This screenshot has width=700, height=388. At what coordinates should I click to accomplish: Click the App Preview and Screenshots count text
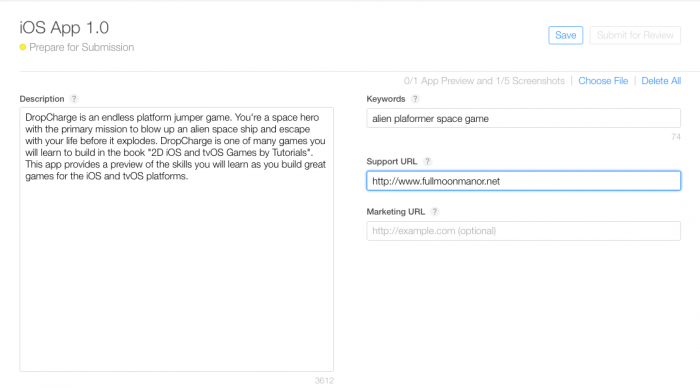[484, 81]
